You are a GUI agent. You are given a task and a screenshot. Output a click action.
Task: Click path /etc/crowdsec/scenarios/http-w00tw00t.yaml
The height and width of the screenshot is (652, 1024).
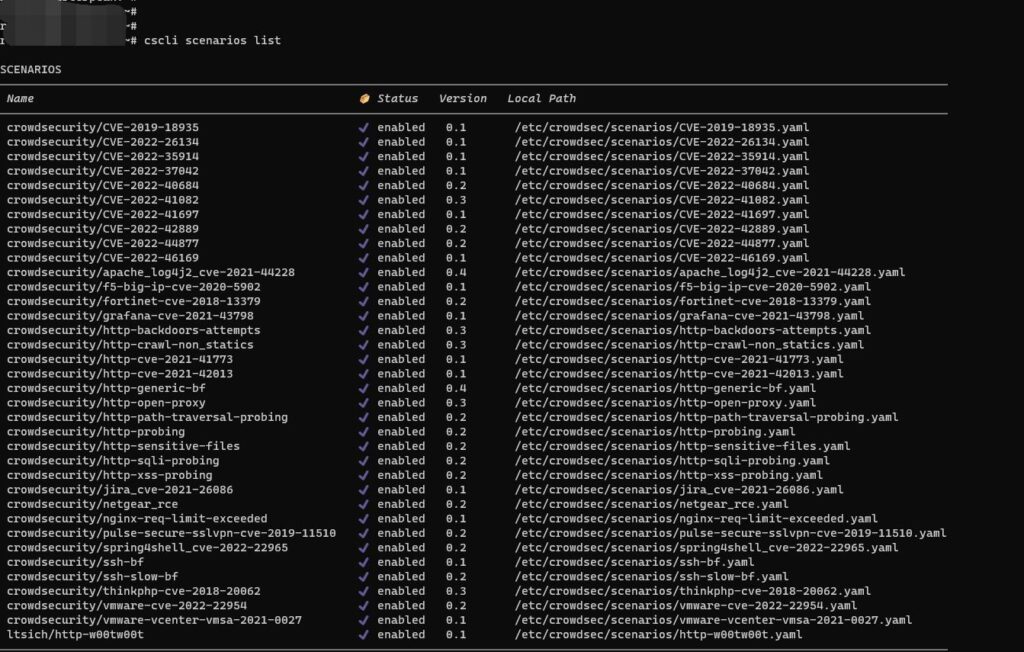pos(658,634)
